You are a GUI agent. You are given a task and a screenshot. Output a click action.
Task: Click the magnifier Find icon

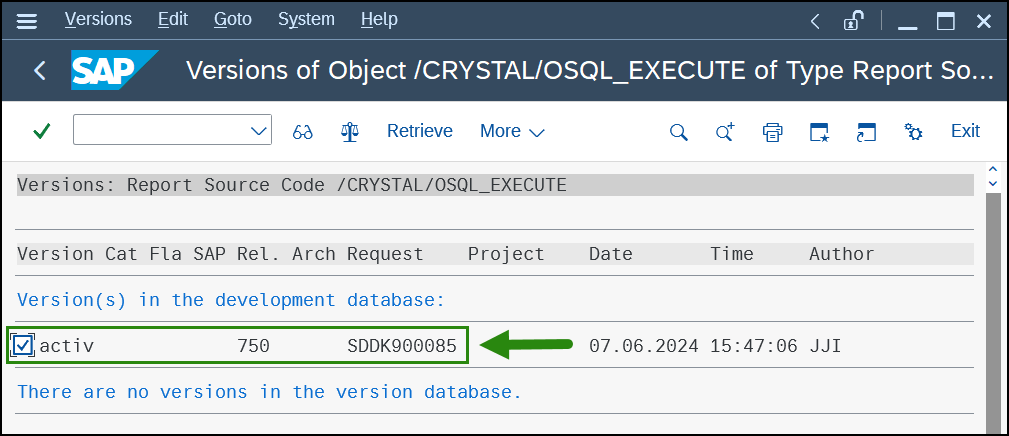(x=679, y=132)
